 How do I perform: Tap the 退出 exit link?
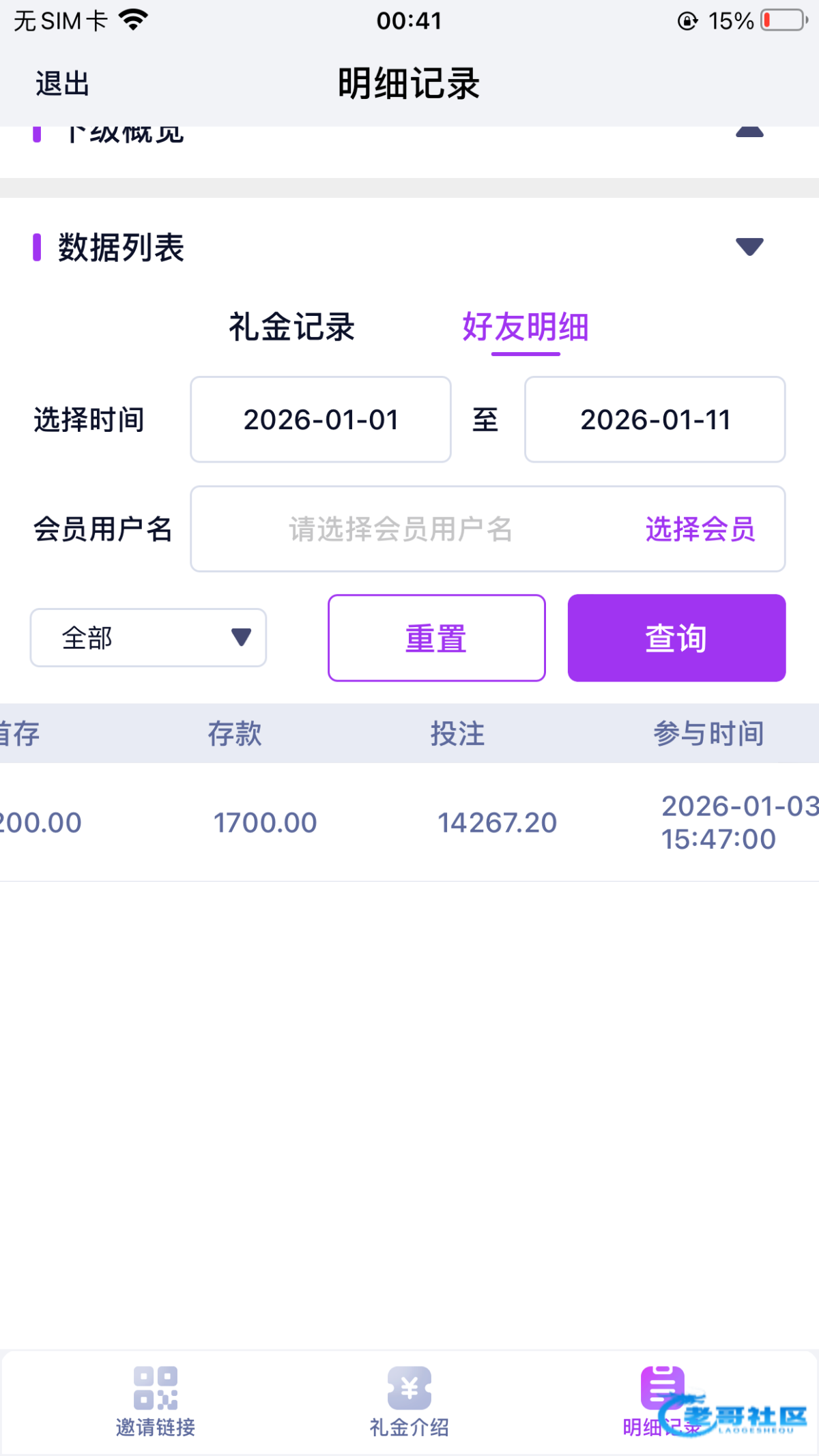[x=62, y=84]
